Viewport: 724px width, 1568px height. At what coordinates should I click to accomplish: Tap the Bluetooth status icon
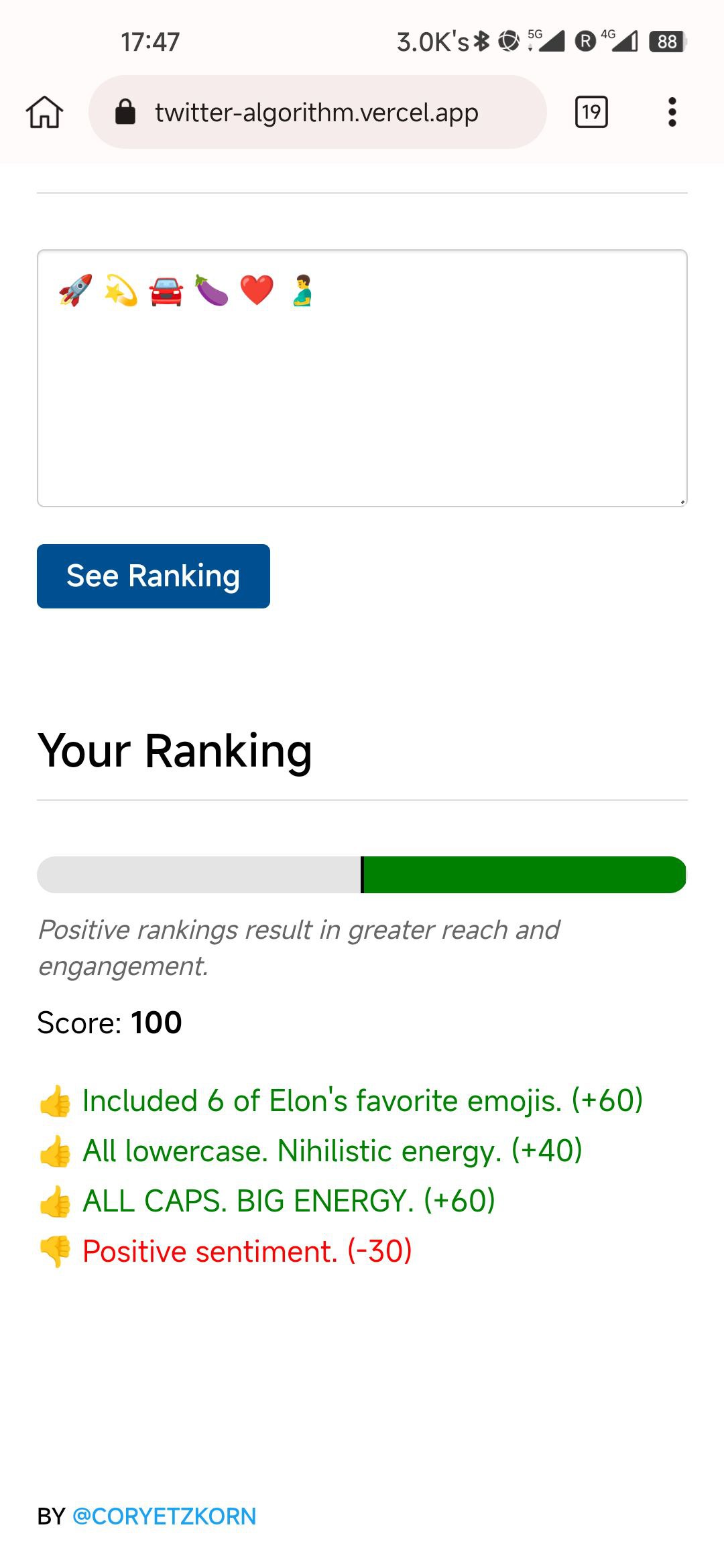tap(481, 42)
